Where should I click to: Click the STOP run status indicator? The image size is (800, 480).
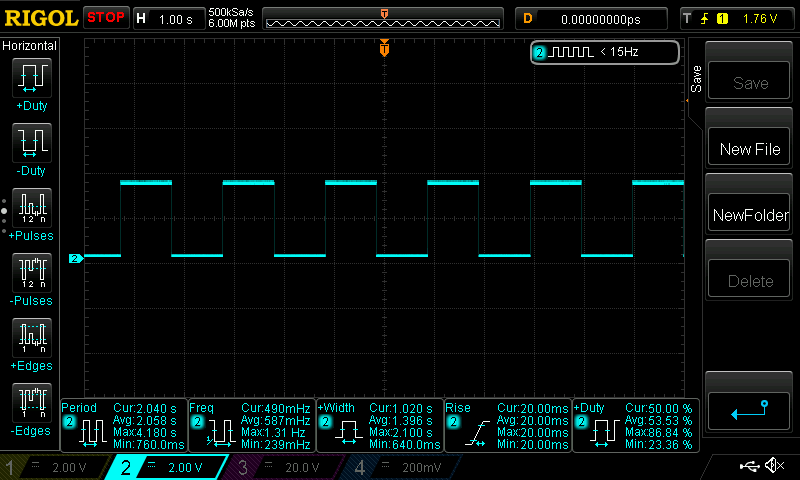[x=106, y=17]
